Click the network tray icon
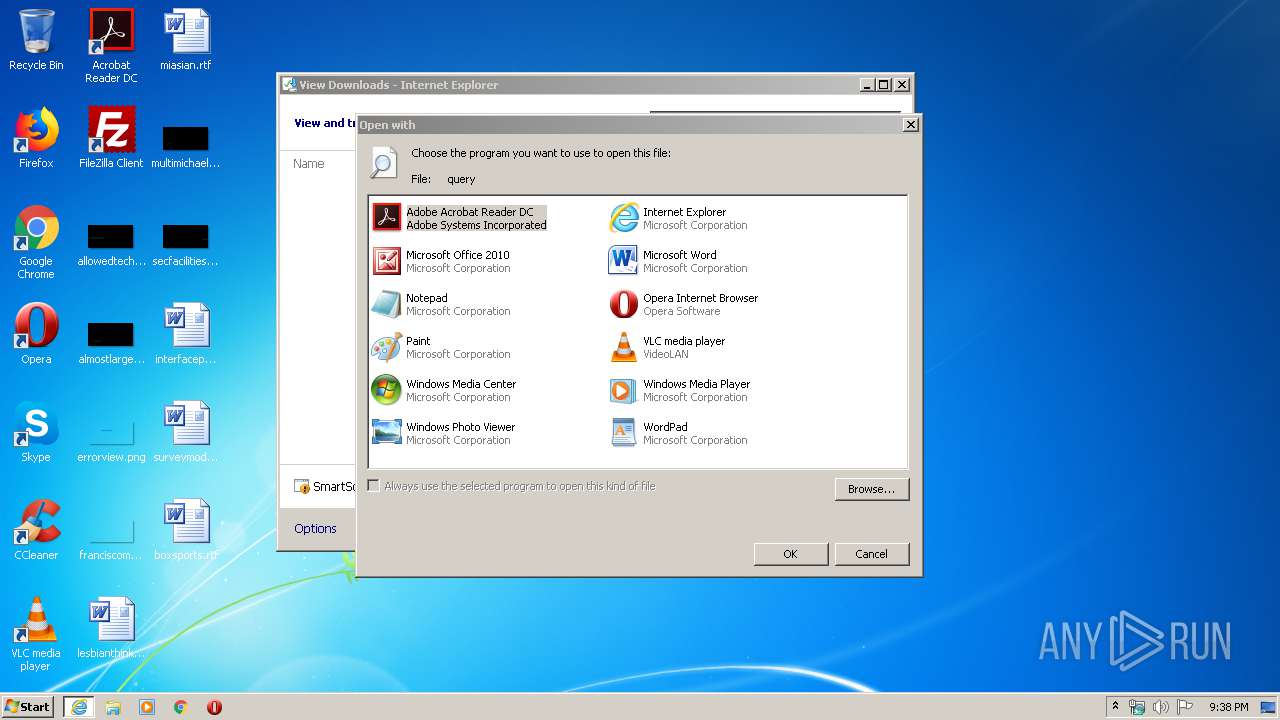Image resolution: width=1280 pixels, height=720 pixels. (1137, 707)
